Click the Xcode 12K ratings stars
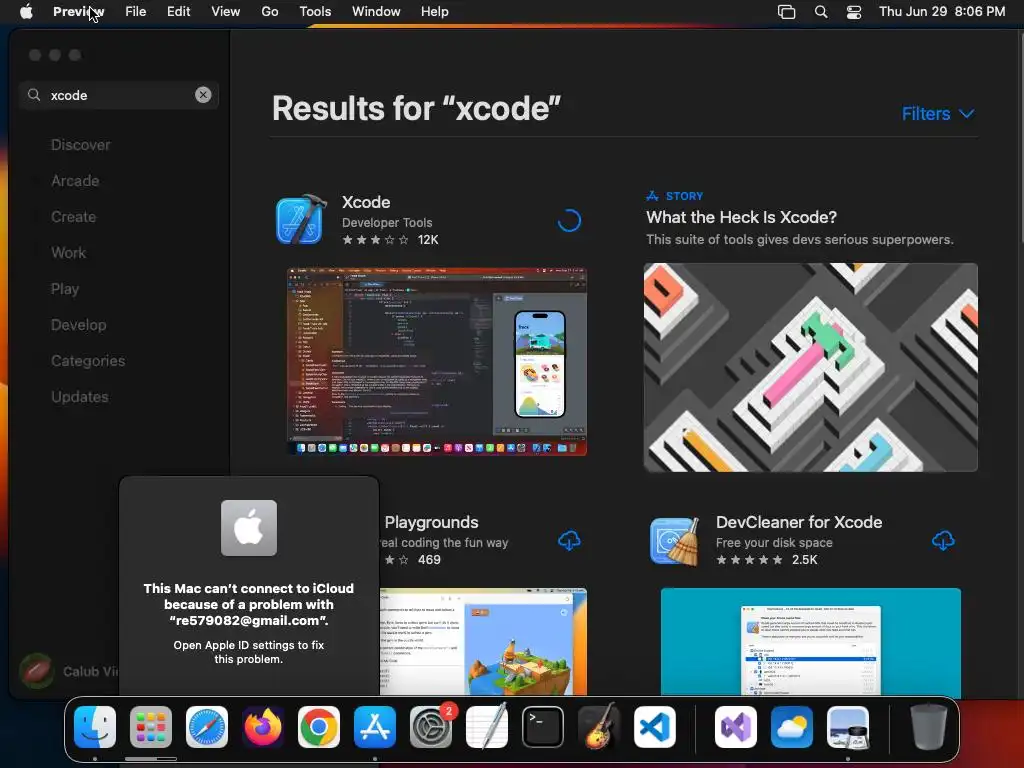This screenshot has height=768, width=1024. [376, 240]
